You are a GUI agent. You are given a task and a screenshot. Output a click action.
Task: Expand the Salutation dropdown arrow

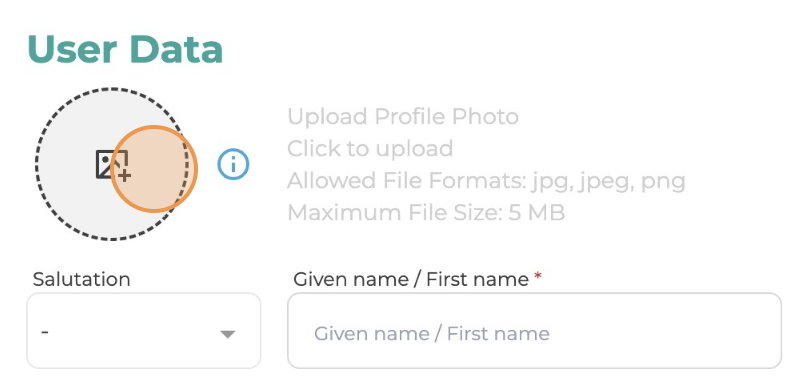(227, 334)
